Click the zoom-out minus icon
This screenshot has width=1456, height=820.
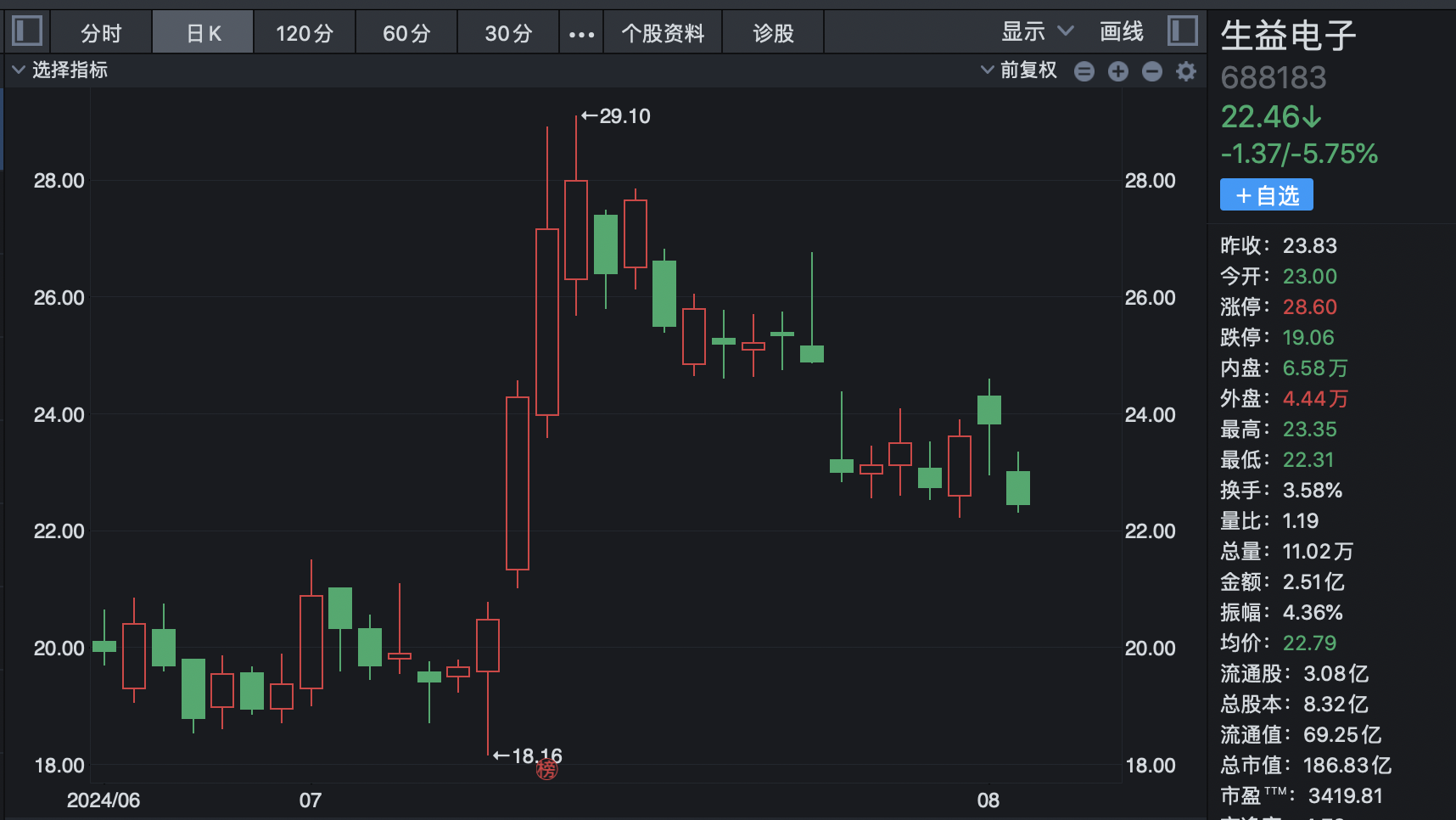1152,71
